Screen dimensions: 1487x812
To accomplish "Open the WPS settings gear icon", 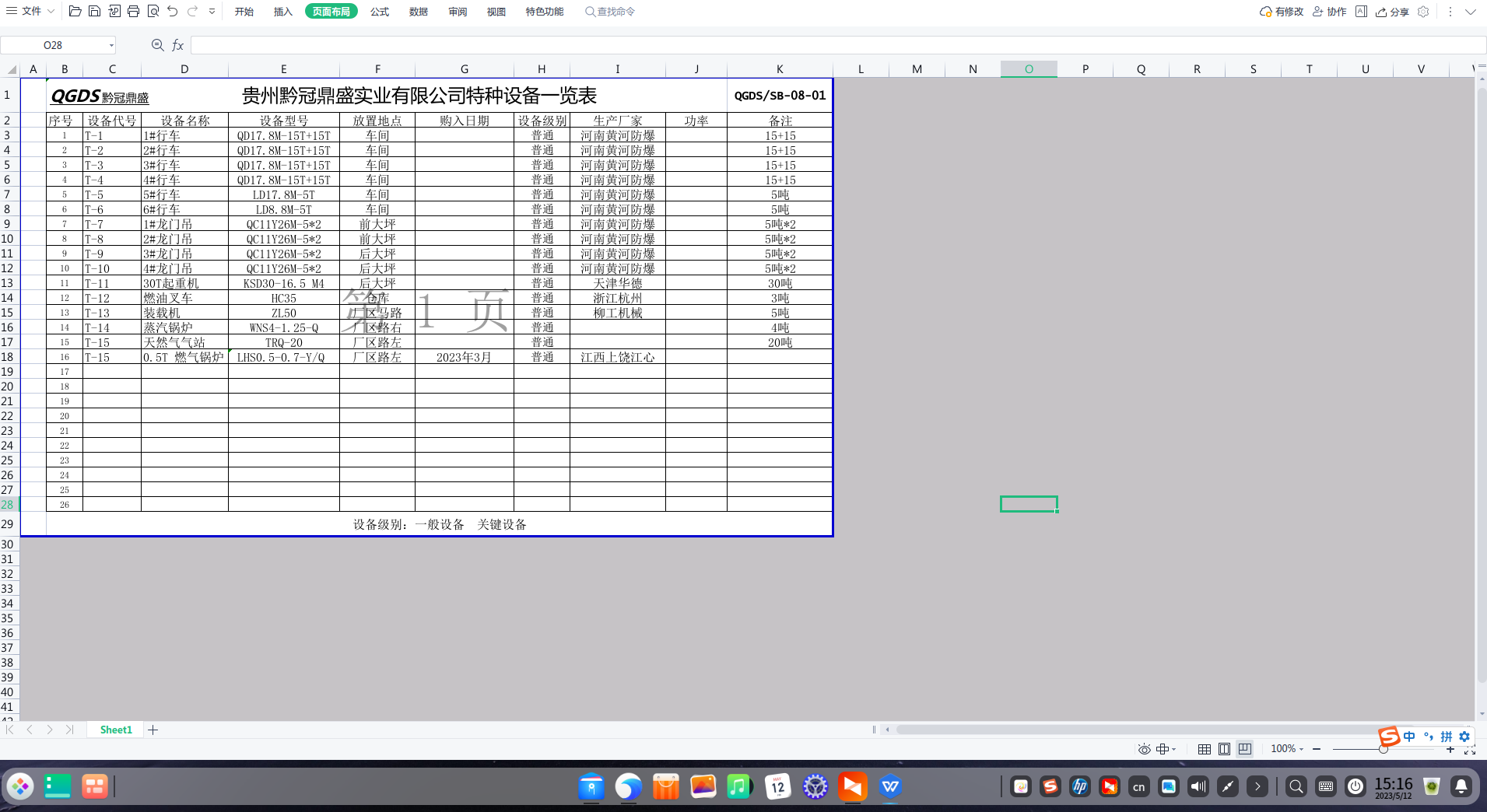I will [1425, 12].
